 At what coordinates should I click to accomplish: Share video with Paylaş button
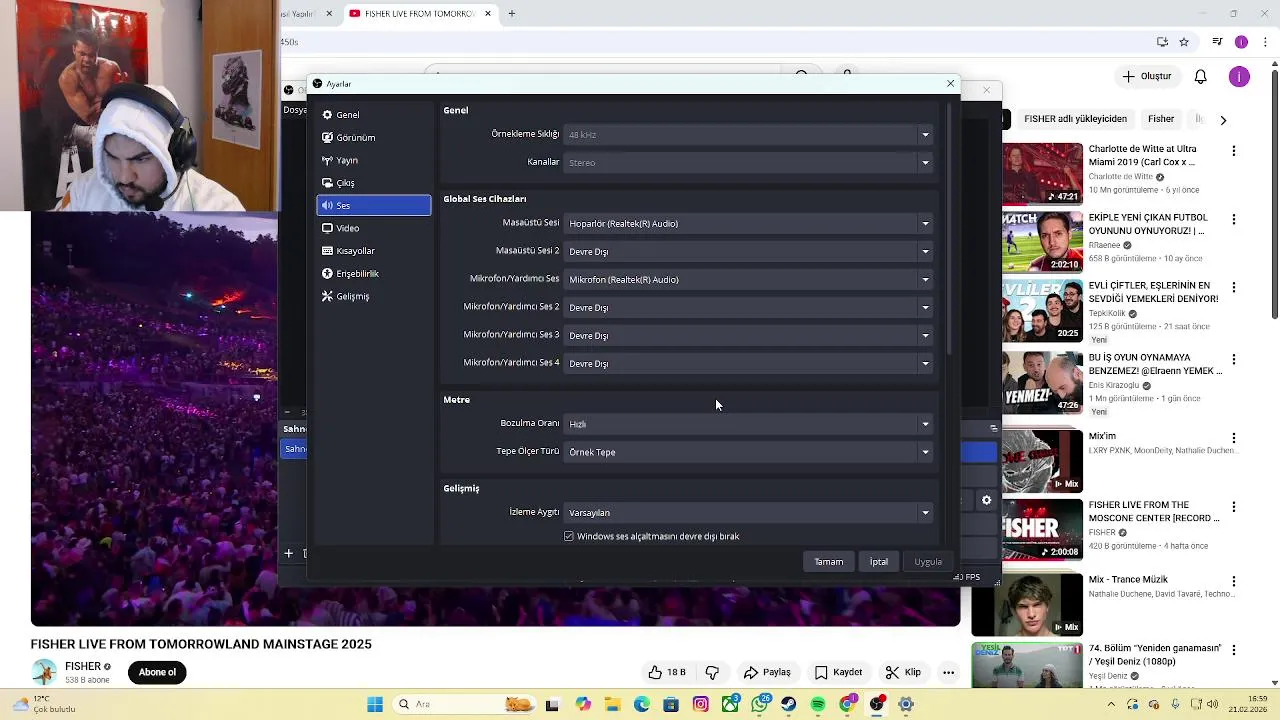click(x=767, y=672)
